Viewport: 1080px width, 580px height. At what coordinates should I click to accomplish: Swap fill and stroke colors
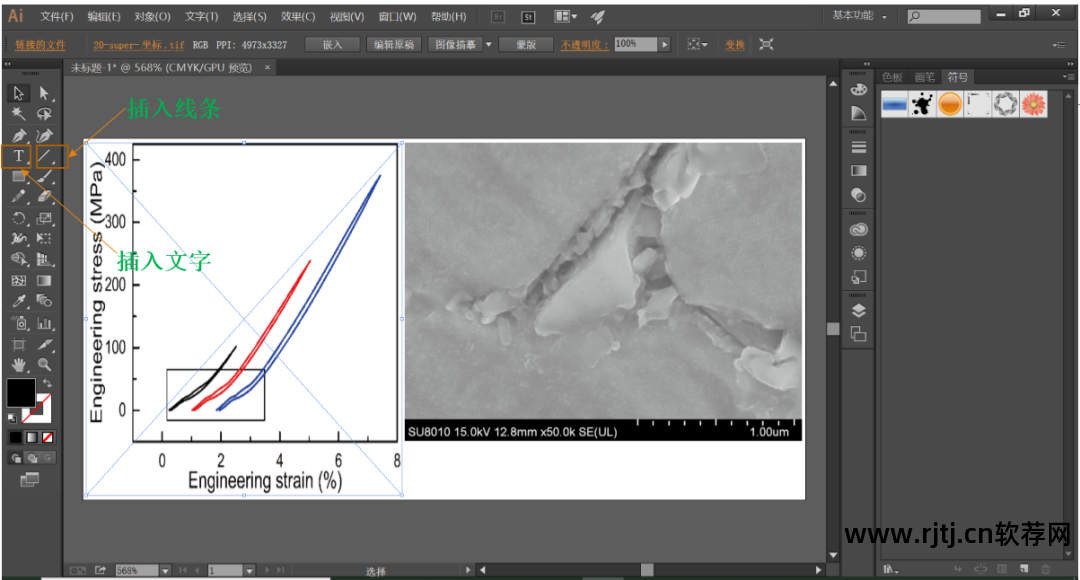coord(47,383)
